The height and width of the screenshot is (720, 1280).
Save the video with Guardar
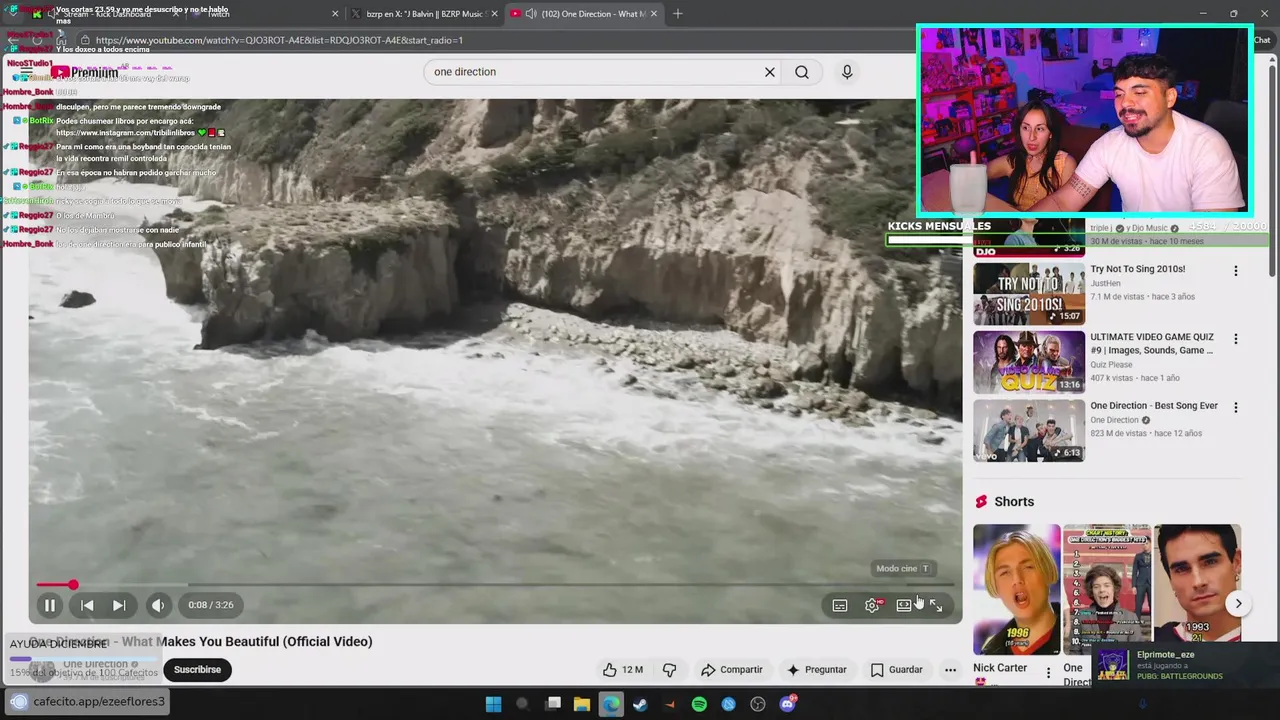pos(896,670)
